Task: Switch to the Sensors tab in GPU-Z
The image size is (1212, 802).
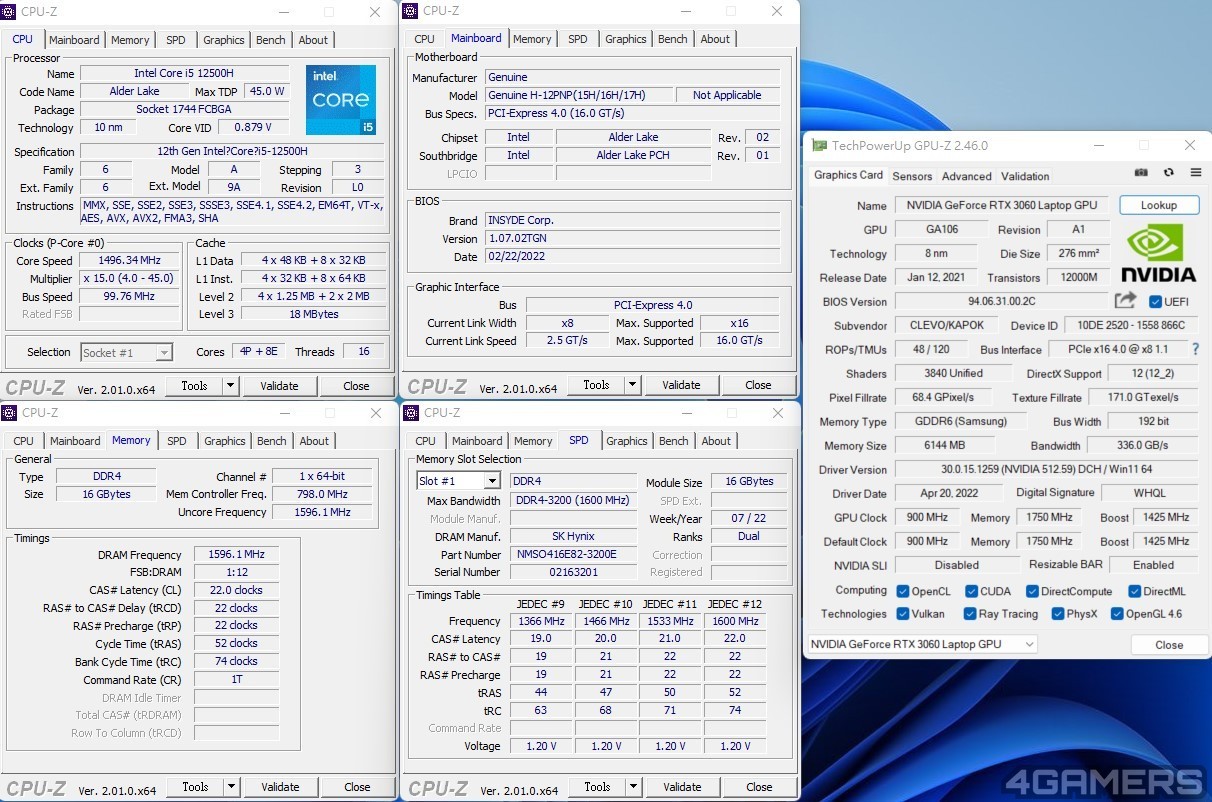Action: 912,176
